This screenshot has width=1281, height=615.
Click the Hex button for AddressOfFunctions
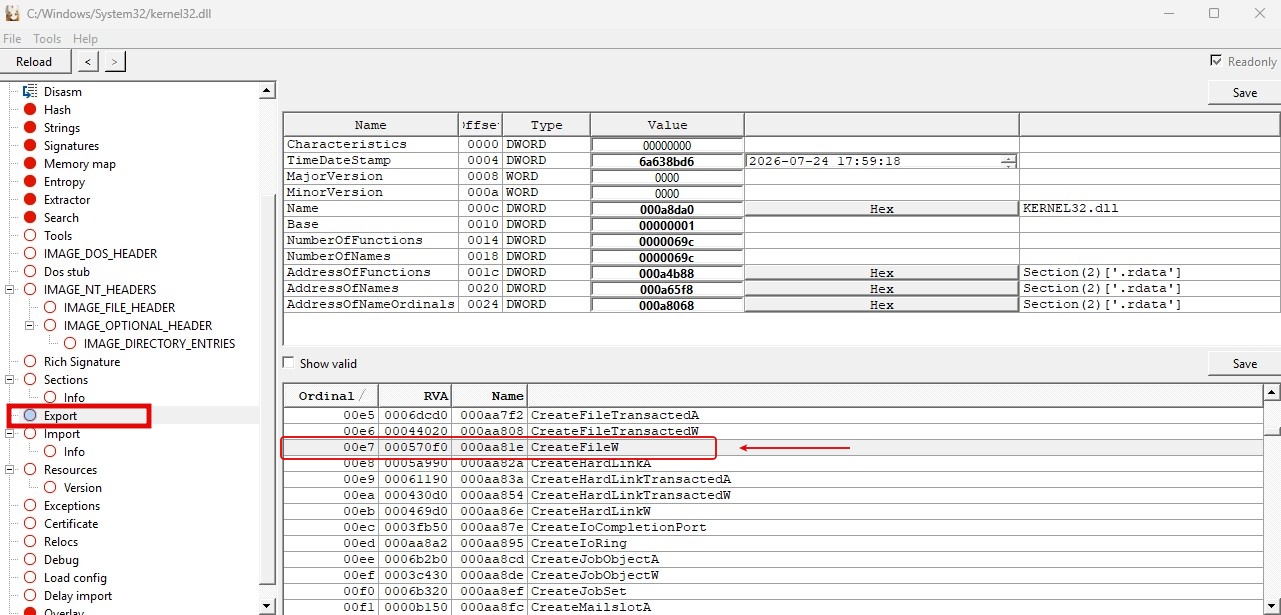(x=881, y=273)
